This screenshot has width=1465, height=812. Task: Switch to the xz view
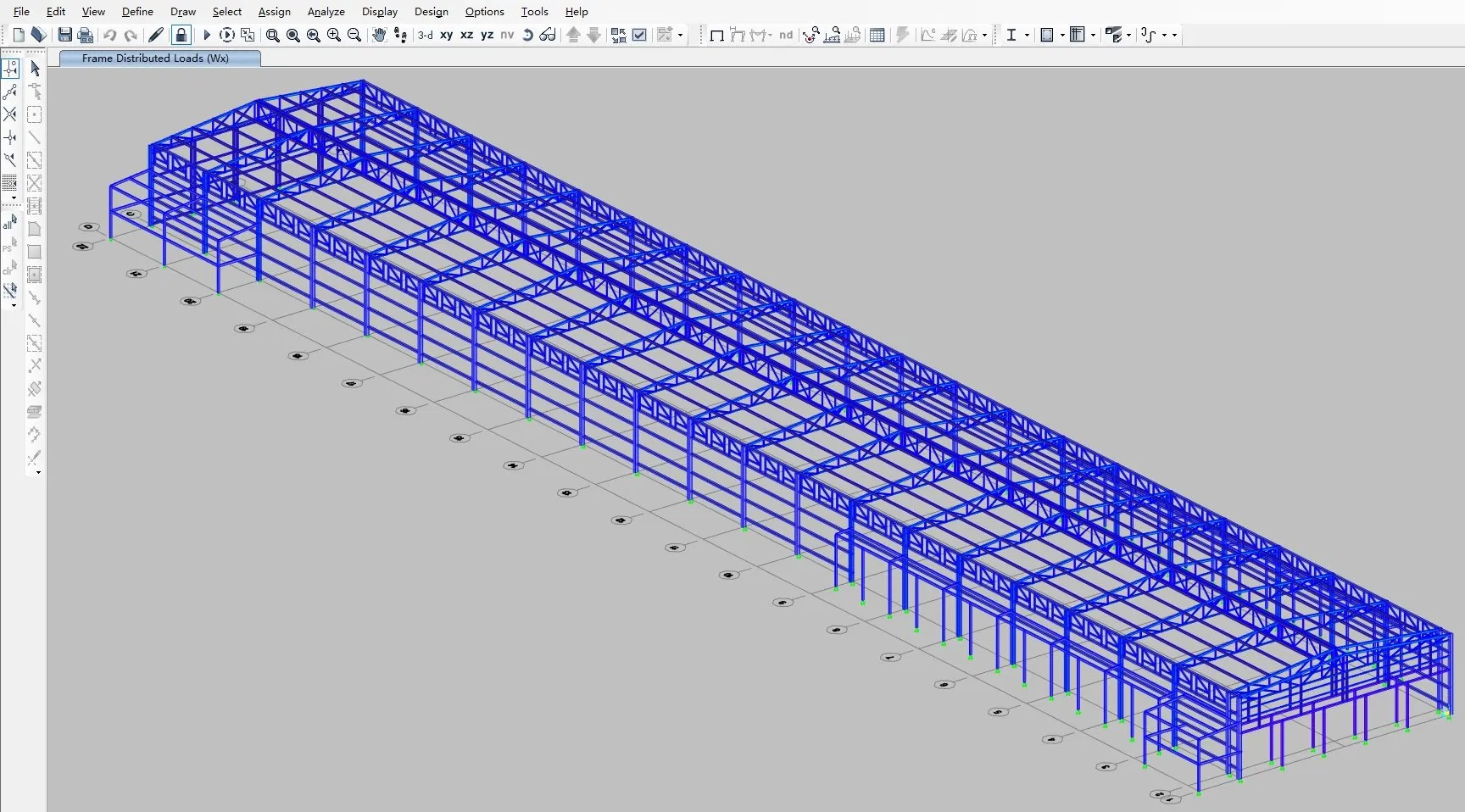click(x=467, y=35)
